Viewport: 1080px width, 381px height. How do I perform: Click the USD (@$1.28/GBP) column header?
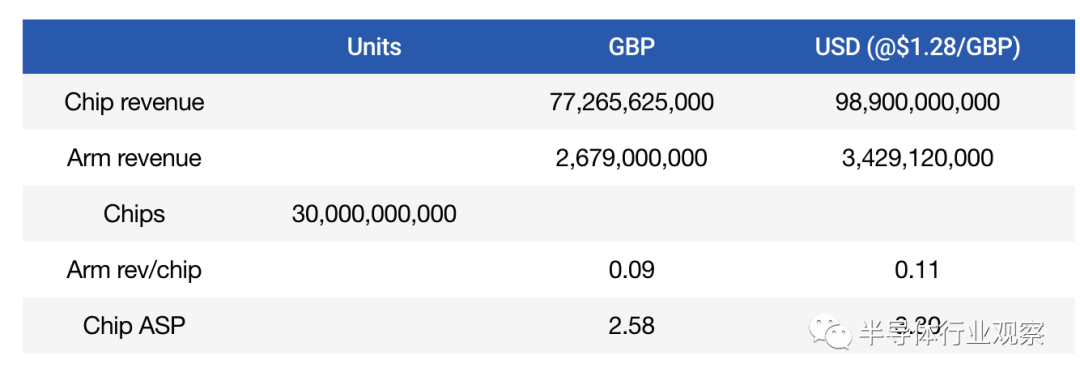(917, 47)
